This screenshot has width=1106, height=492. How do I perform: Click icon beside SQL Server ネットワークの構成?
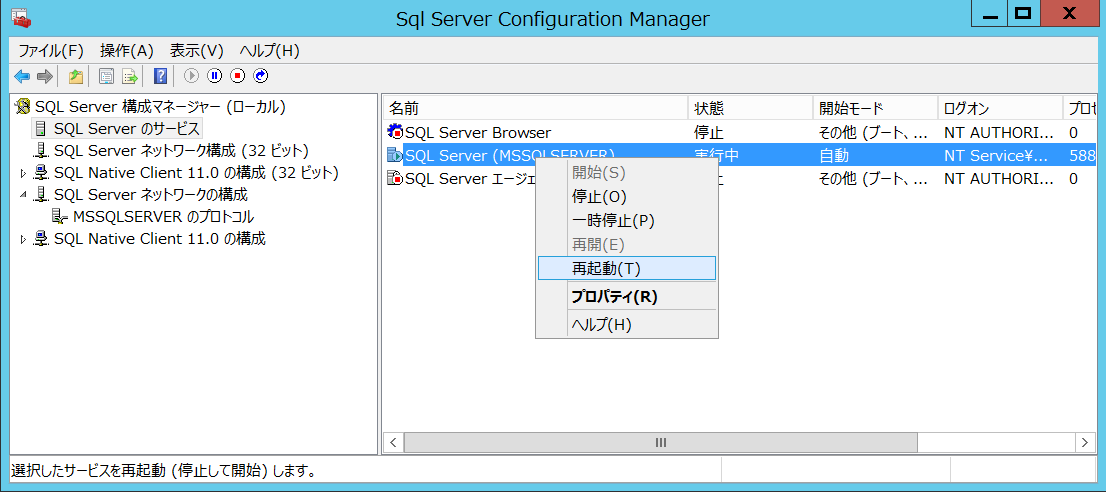(x=42, y=195)
